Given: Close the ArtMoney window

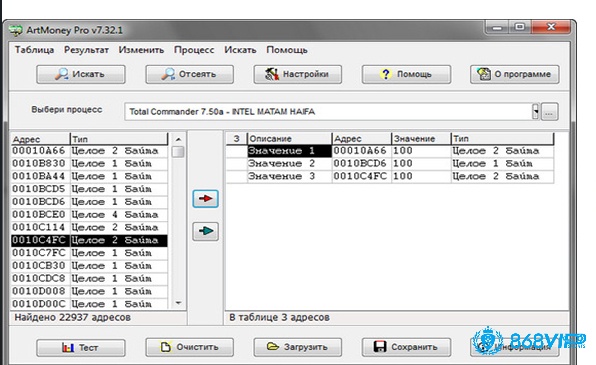Looking at the screenshot, I should coord(551,27).
